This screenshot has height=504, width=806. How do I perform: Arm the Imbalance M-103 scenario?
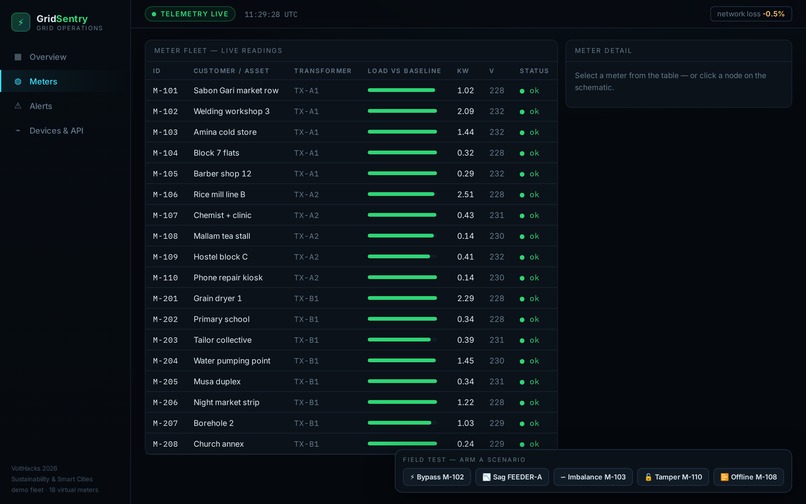[593, 477]
